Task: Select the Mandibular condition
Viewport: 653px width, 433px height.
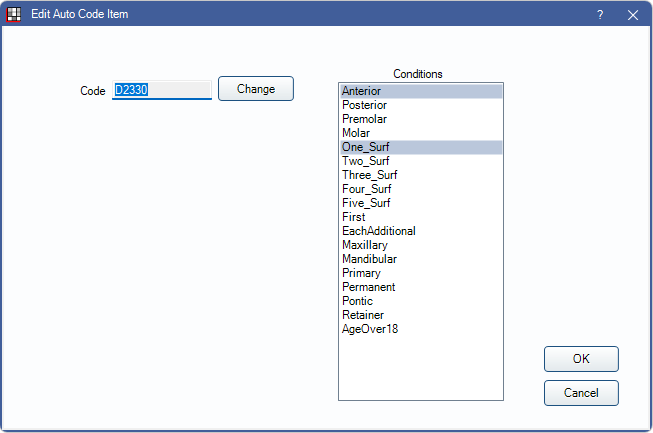Action: (369, 259)
